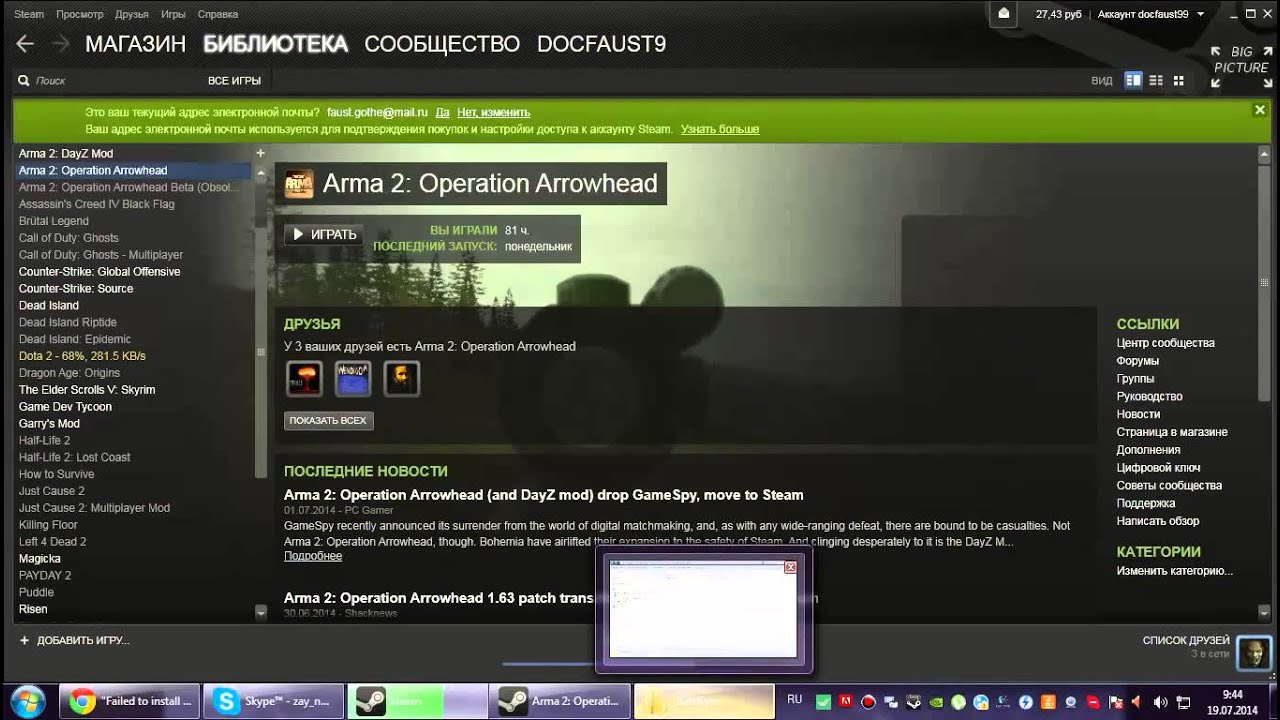Open the Руководство link
1280x720 pixels.
(x=1149, y=396)
